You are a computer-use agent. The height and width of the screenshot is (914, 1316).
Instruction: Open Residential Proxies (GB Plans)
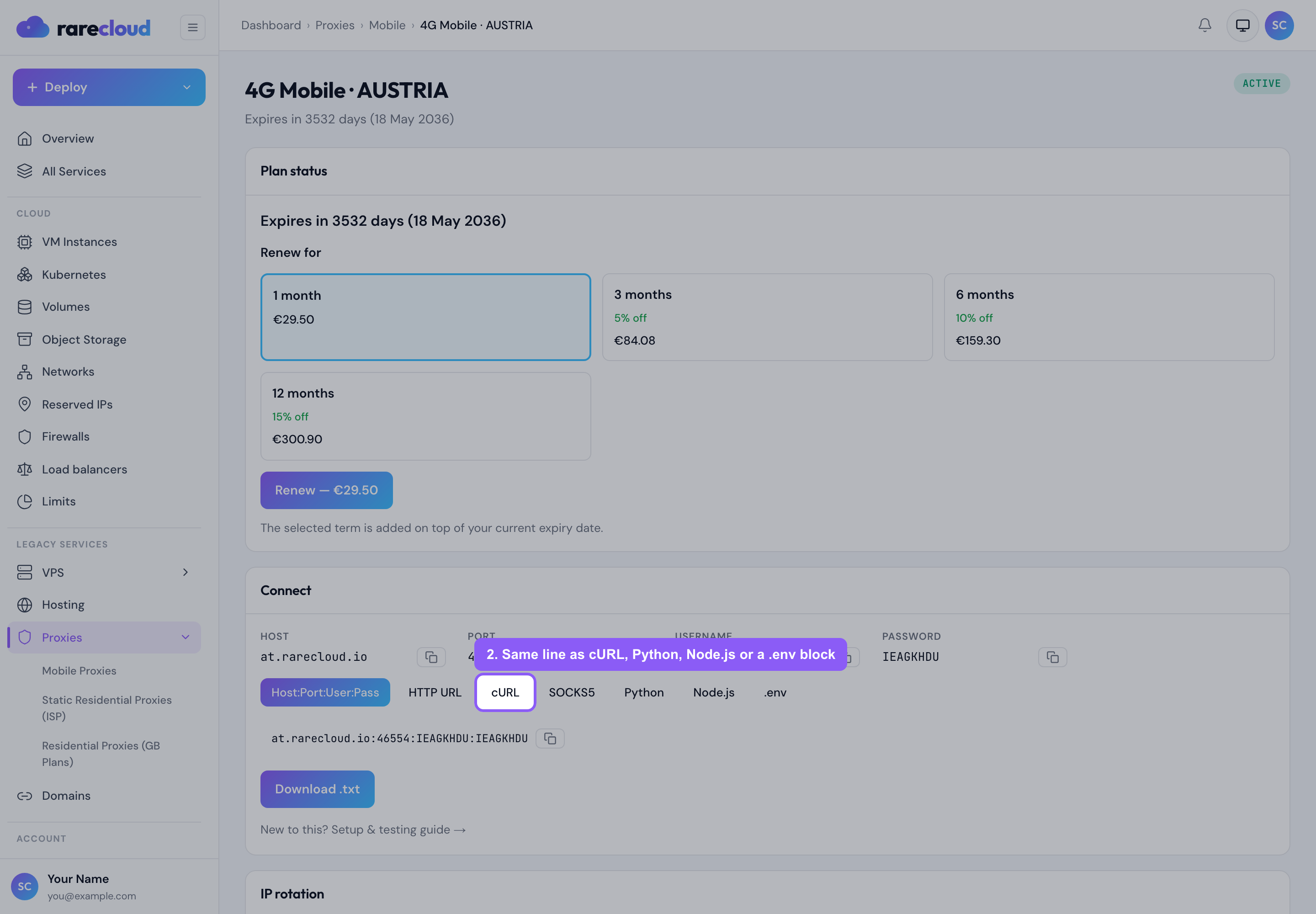pos(101,754)
